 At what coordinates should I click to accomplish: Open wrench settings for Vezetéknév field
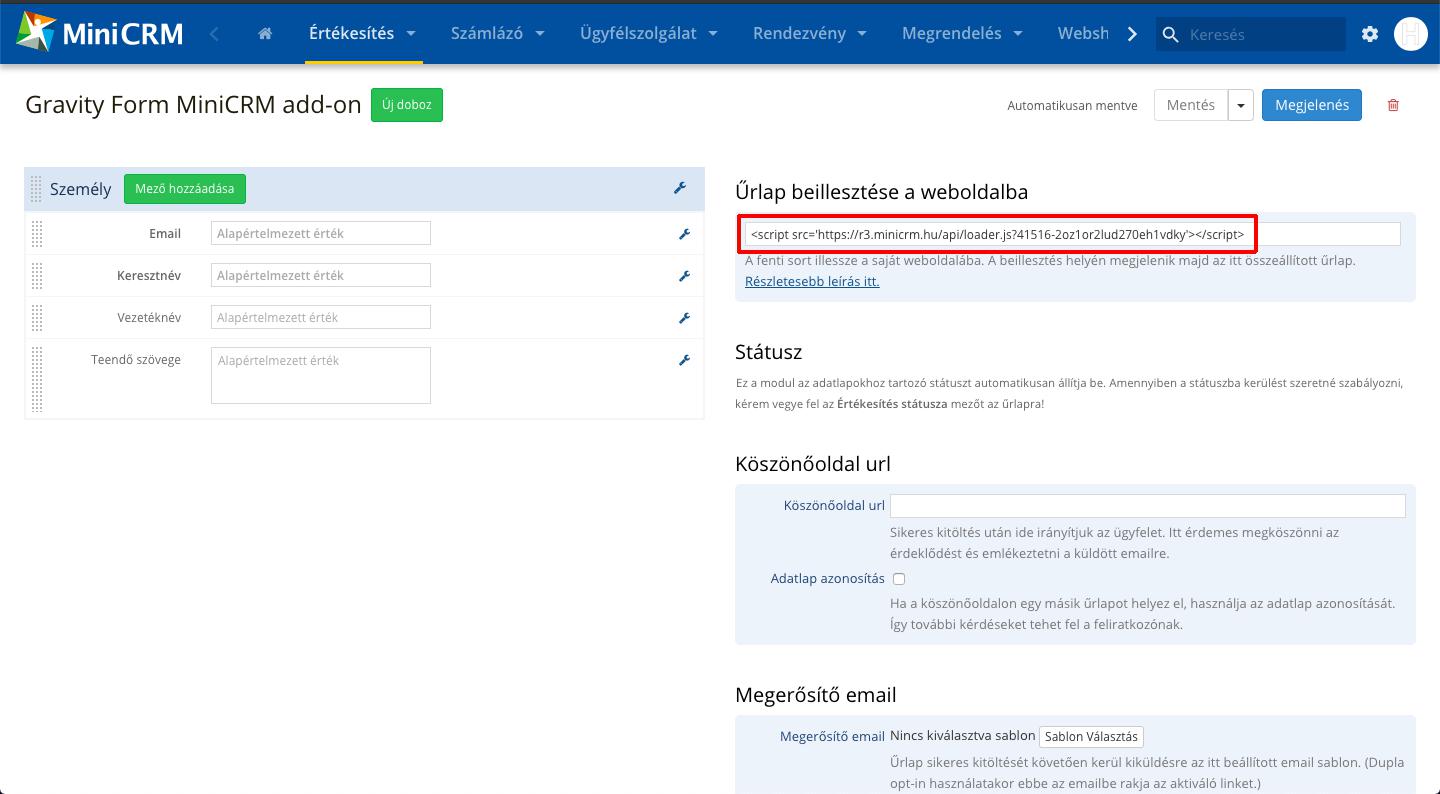click(685, 318)
